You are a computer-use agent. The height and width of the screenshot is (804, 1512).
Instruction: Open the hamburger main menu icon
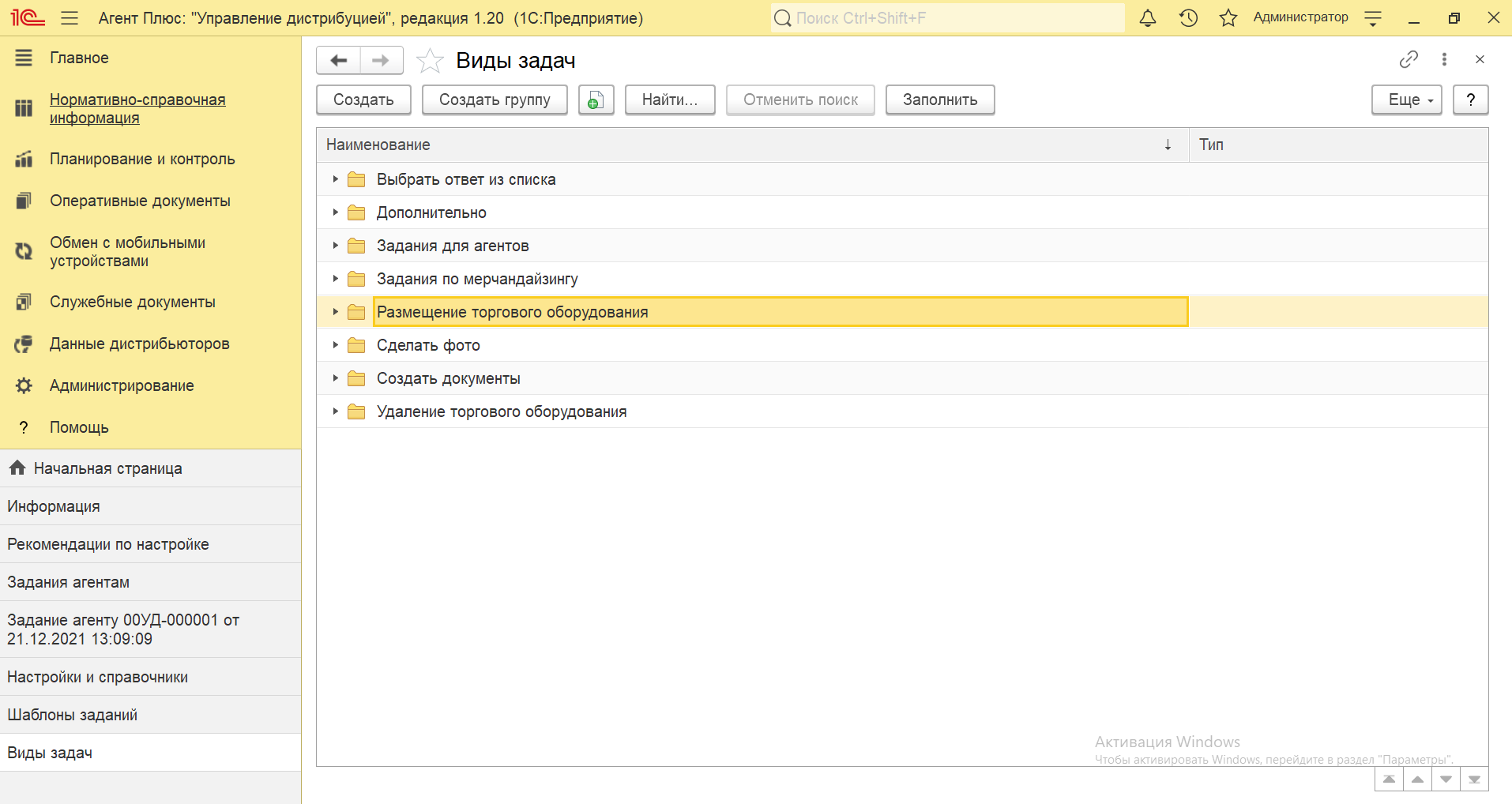70,18
